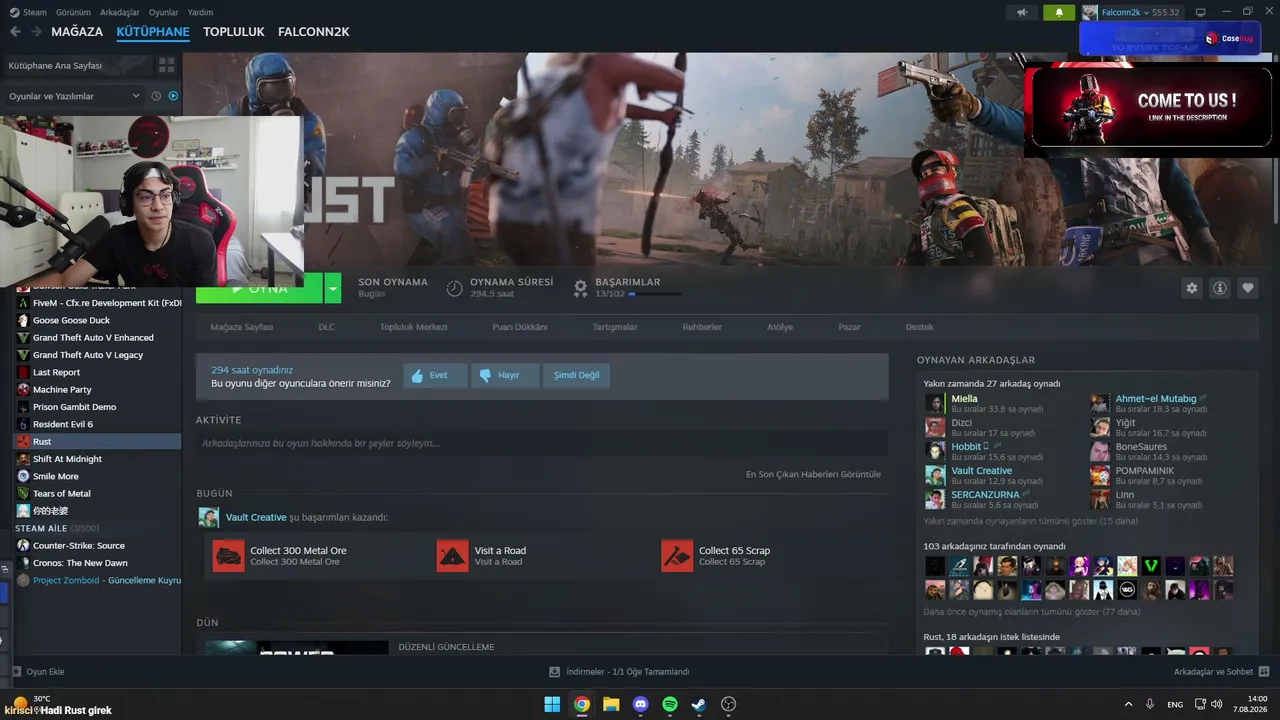Open Arkadaşlar ve Sohbet panel

point(1221,672)
